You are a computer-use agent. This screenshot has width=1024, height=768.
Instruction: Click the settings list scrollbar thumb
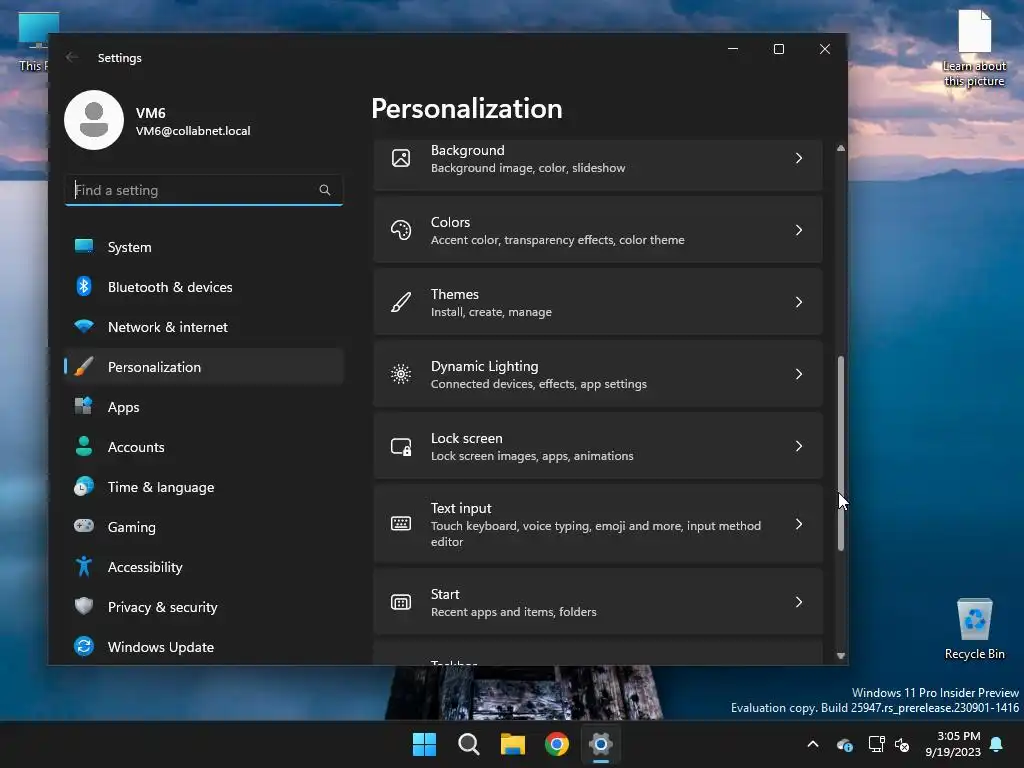[840, 453]
